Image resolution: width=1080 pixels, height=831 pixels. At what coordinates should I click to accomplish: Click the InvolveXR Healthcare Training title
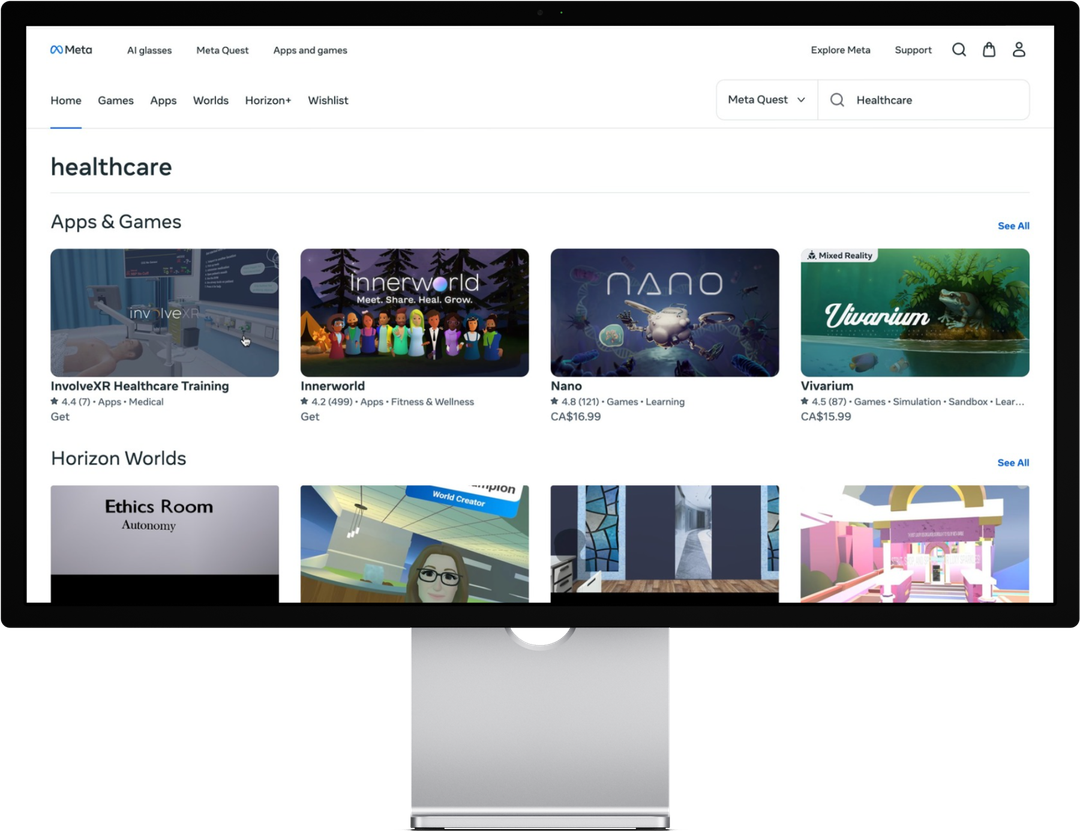[x=140, y=386]
